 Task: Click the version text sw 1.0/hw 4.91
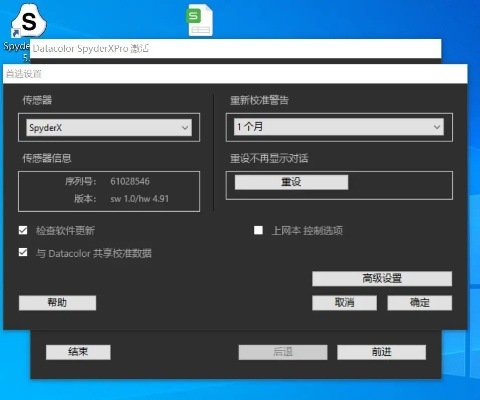[140, 199]
